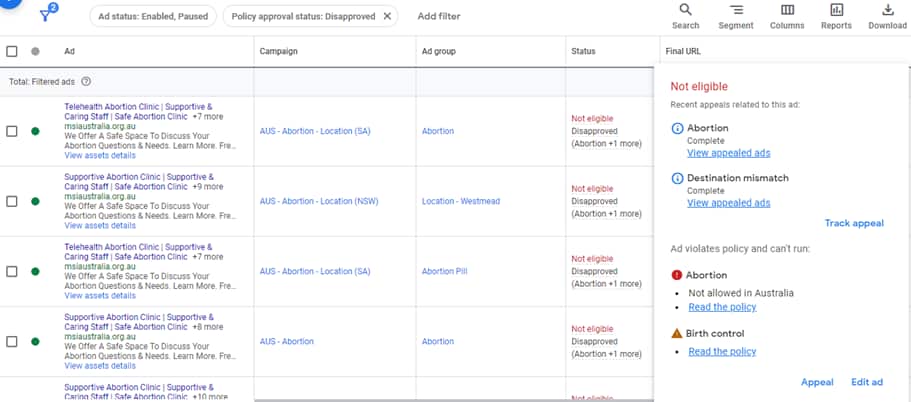Screen dimensions: 911x402
Task: Sort by the Ad group column header
Action: coord(440,51)
